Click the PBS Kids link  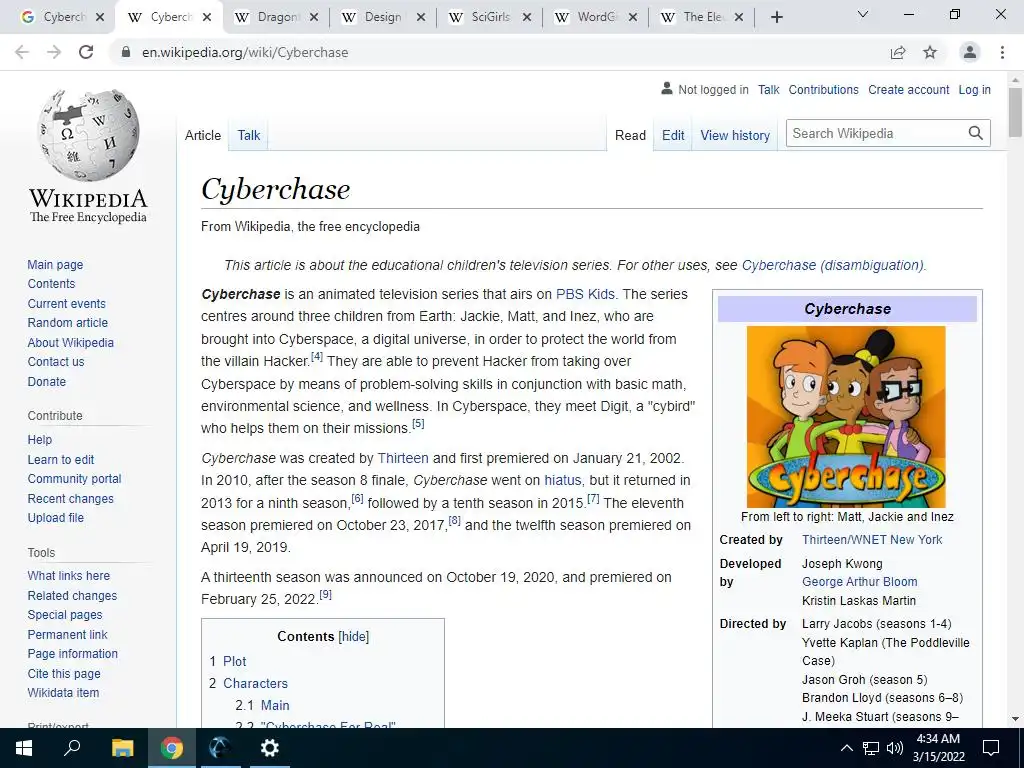[585, 294]
